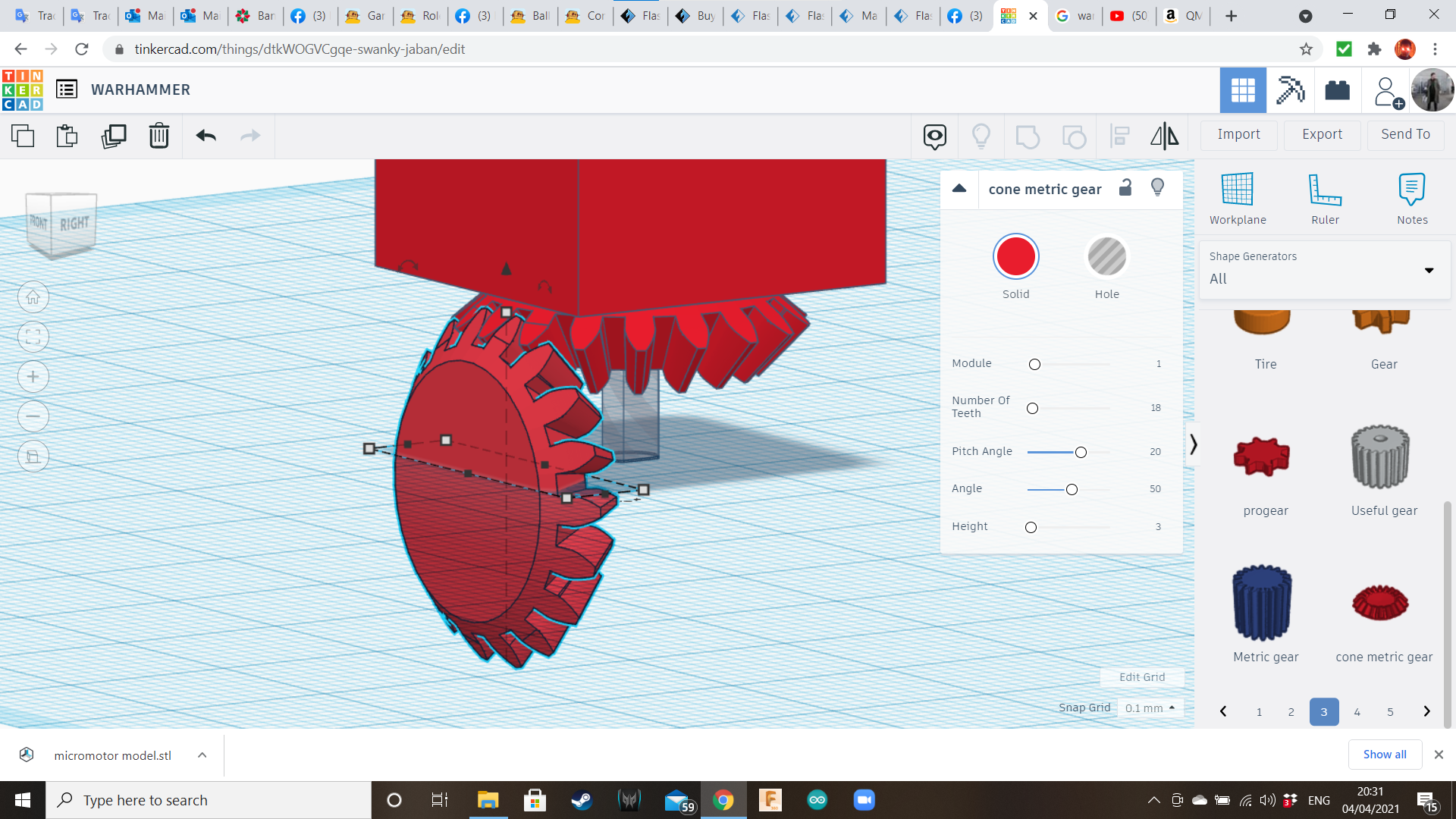Toggle the shape lock icon
1456x819 pixels.
pos(1125,188)
